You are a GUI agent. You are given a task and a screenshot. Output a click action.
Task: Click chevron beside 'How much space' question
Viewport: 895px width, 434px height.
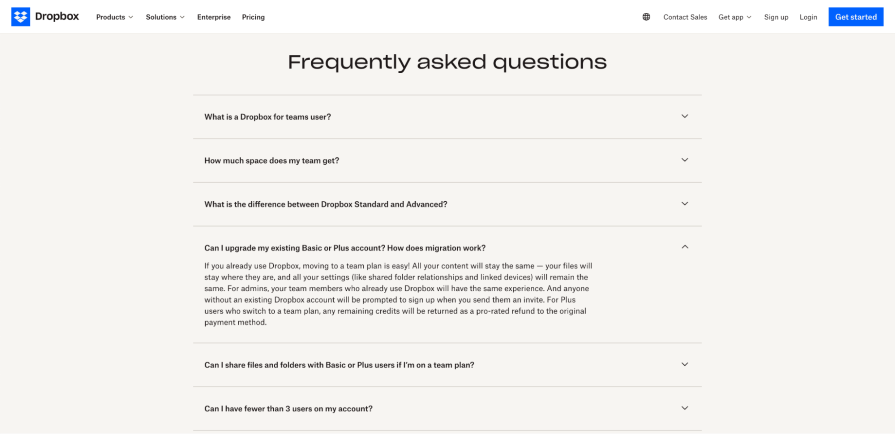click(x=685, y=160)
